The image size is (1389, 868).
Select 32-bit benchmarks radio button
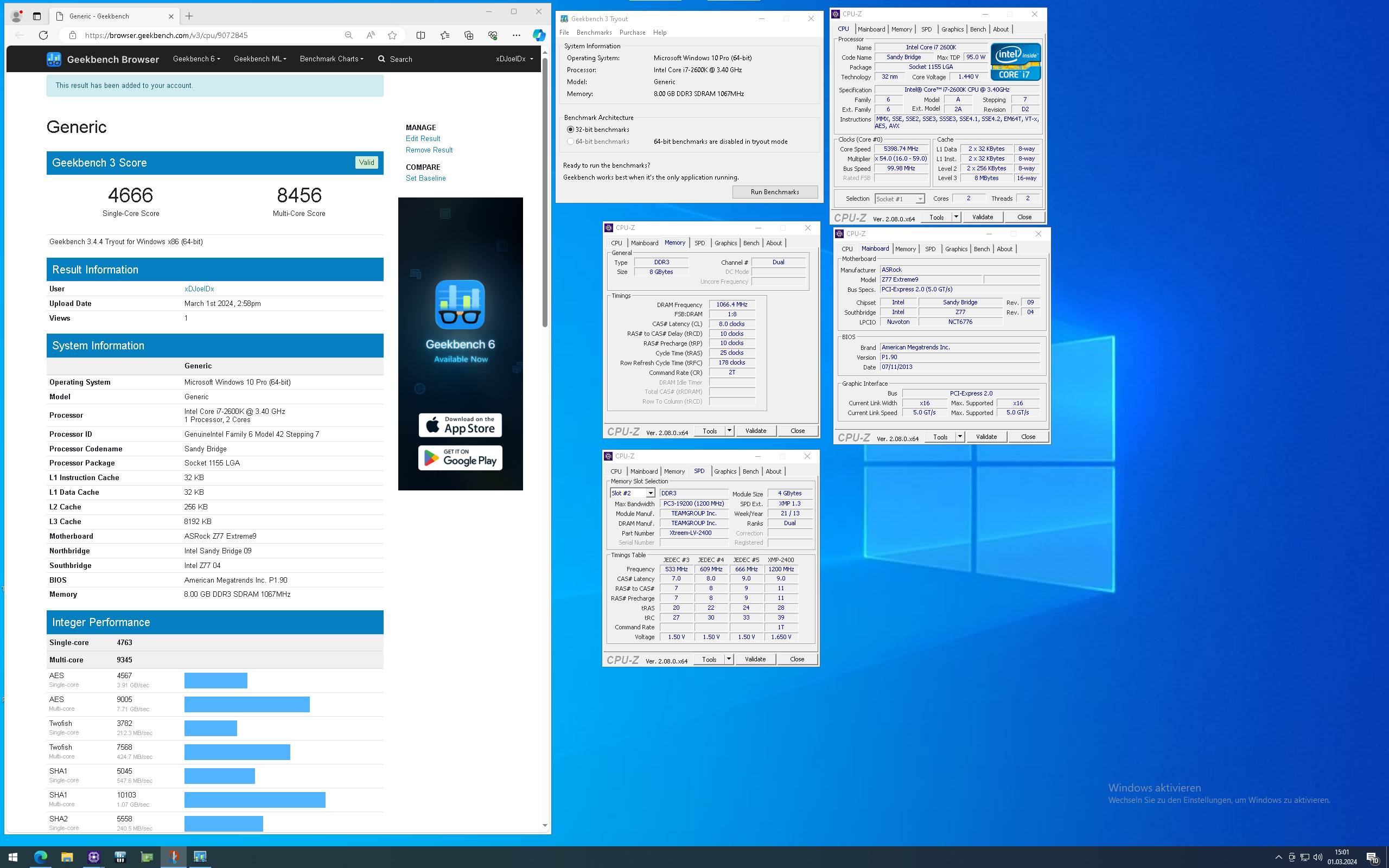click(570, 130)
